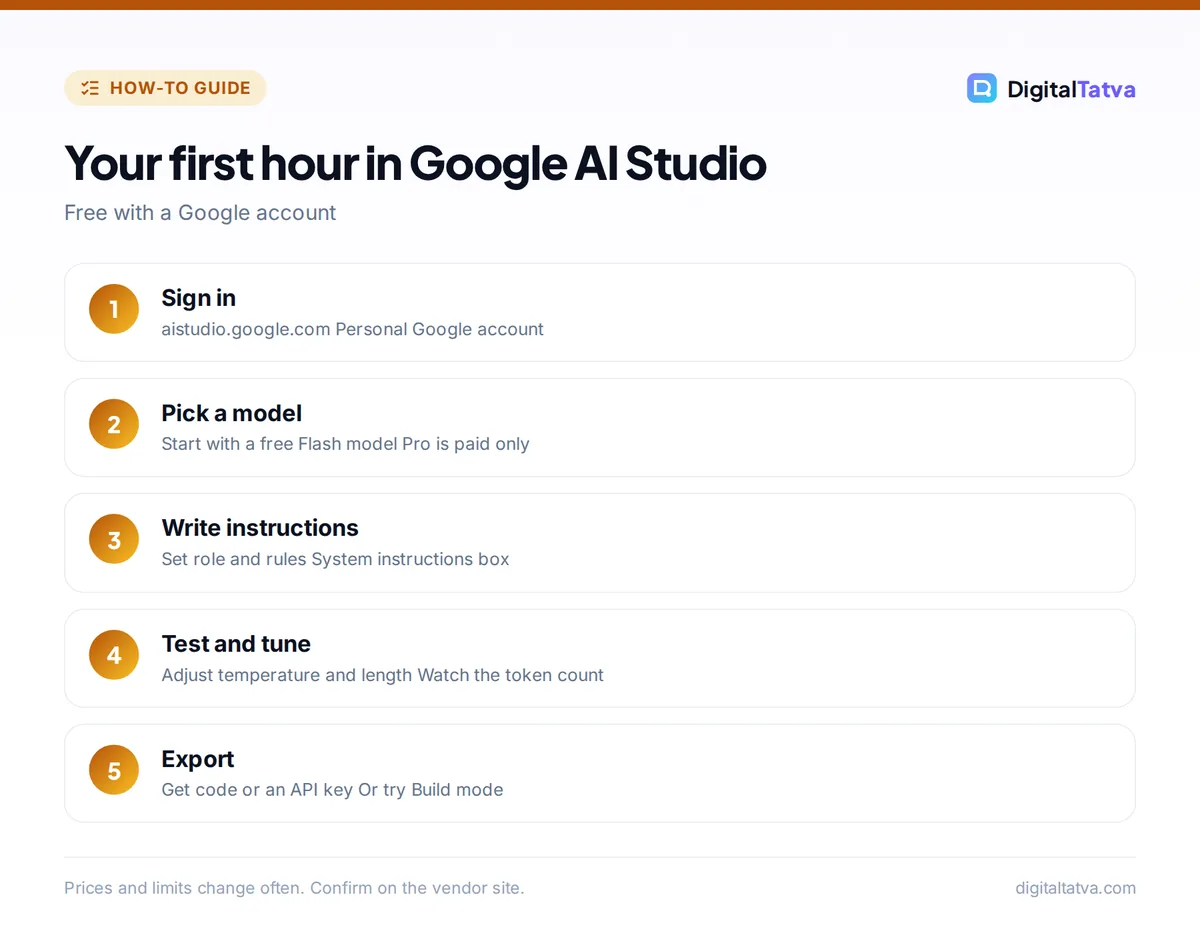Click the "Prices and limits change often" footer note
The height and width of the screenshot is (947, 1200).
[x=294, y=888]
